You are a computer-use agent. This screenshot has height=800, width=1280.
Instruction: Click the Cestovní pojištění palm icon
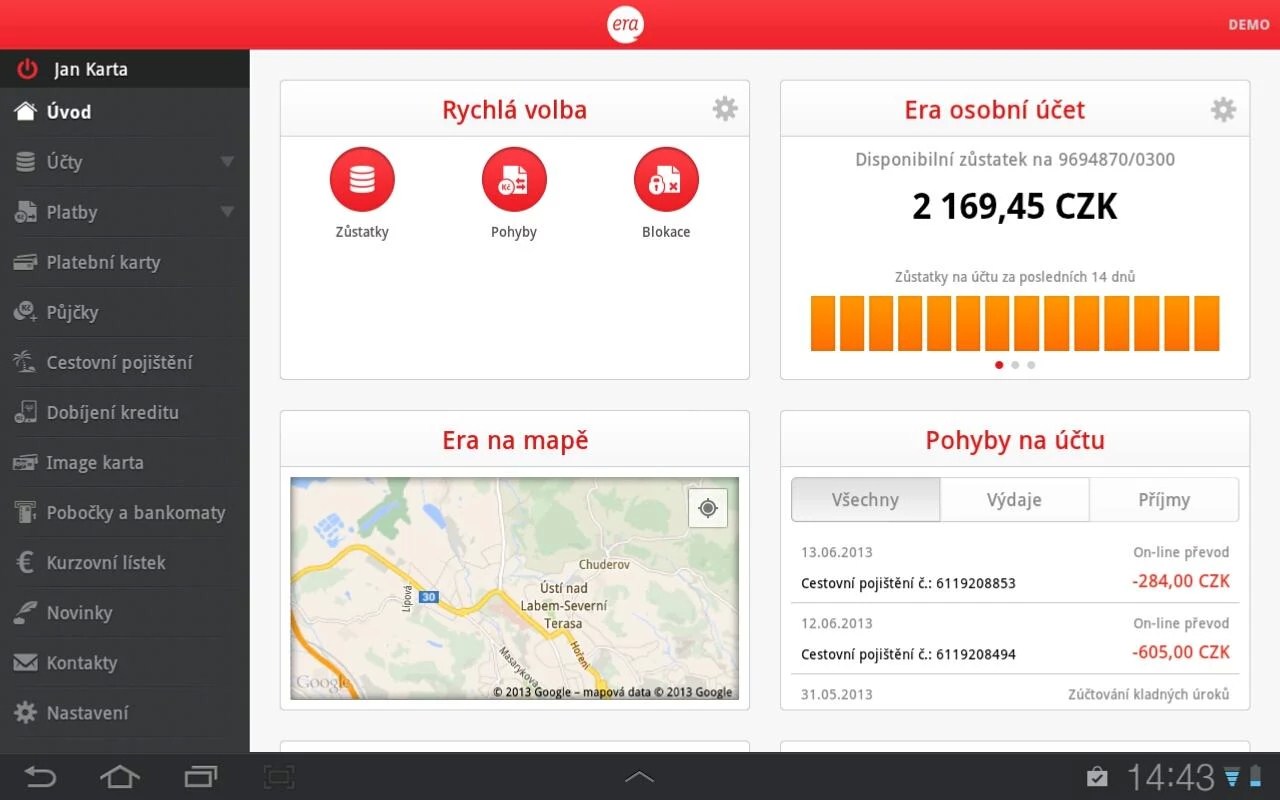(26, 362)
